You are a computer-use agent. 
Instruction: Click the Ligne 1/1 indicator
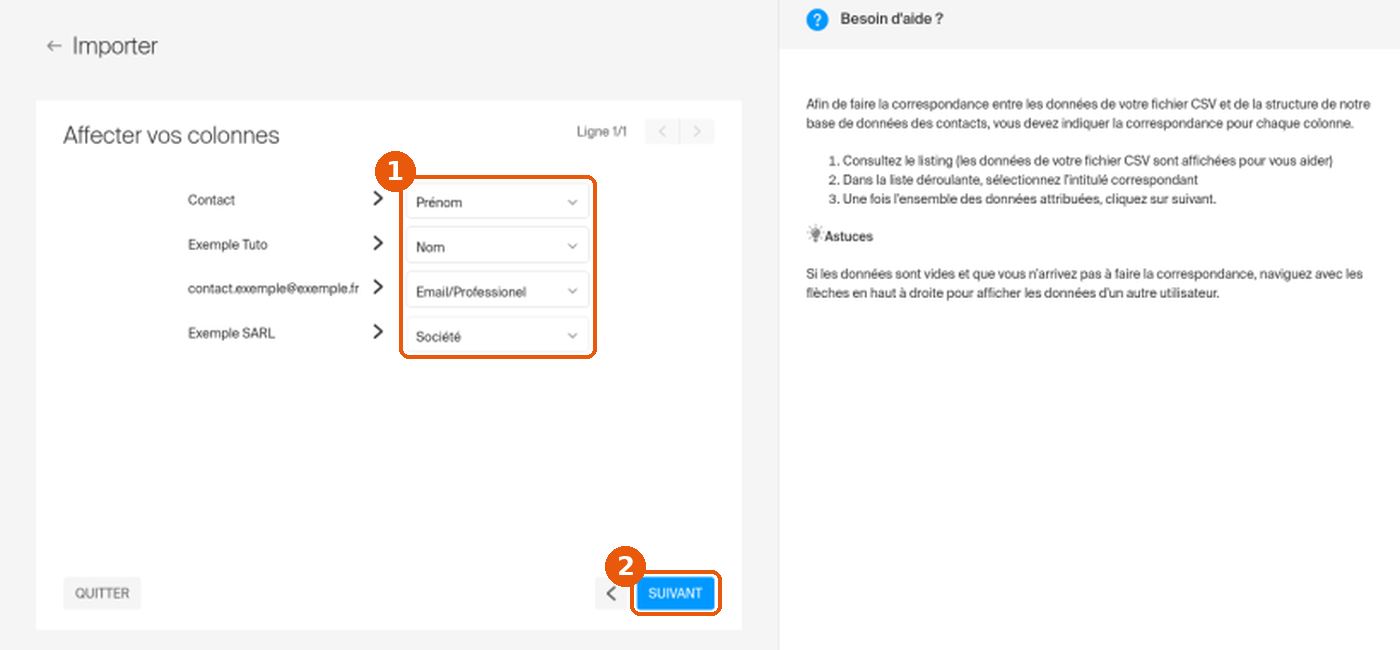(x=602, y=132)
